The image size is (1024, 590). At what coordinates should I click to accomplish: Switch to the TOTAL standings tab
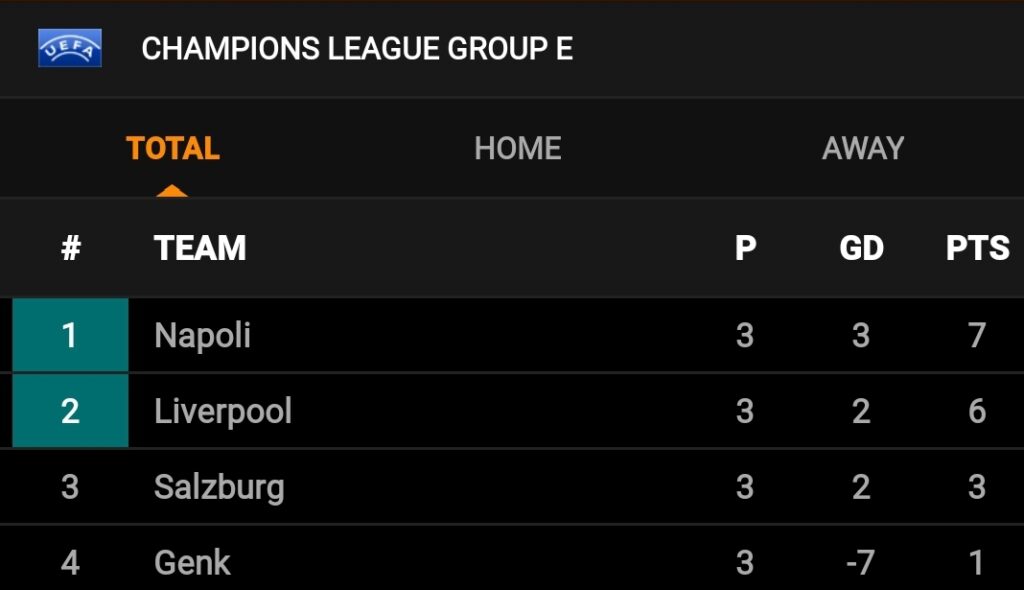172,148
